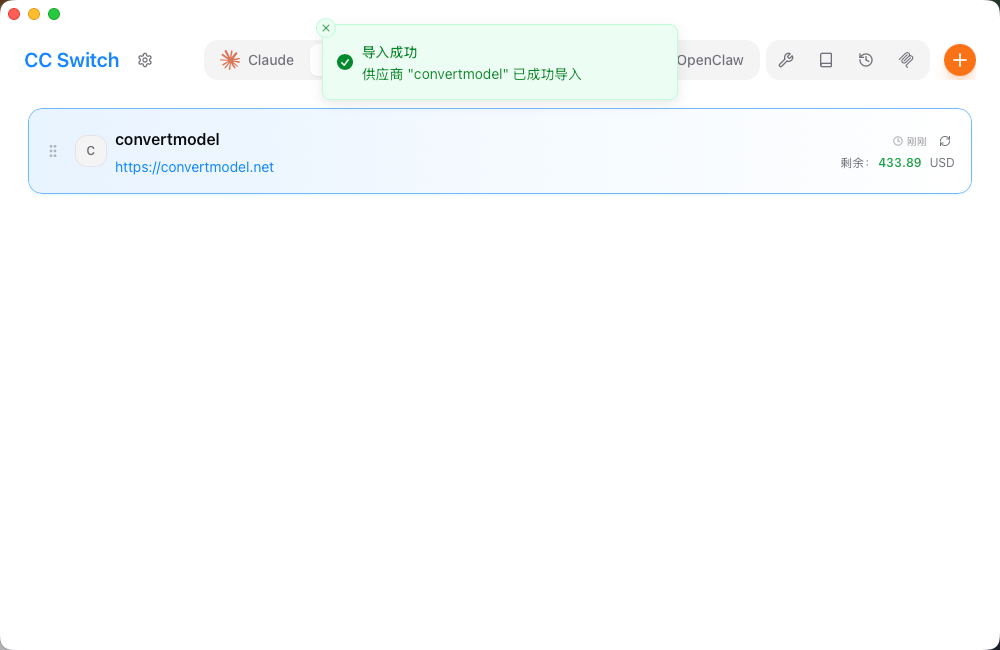Add a provider with the orange plus button
This screenshot has width=1000, height=650.
959,60
